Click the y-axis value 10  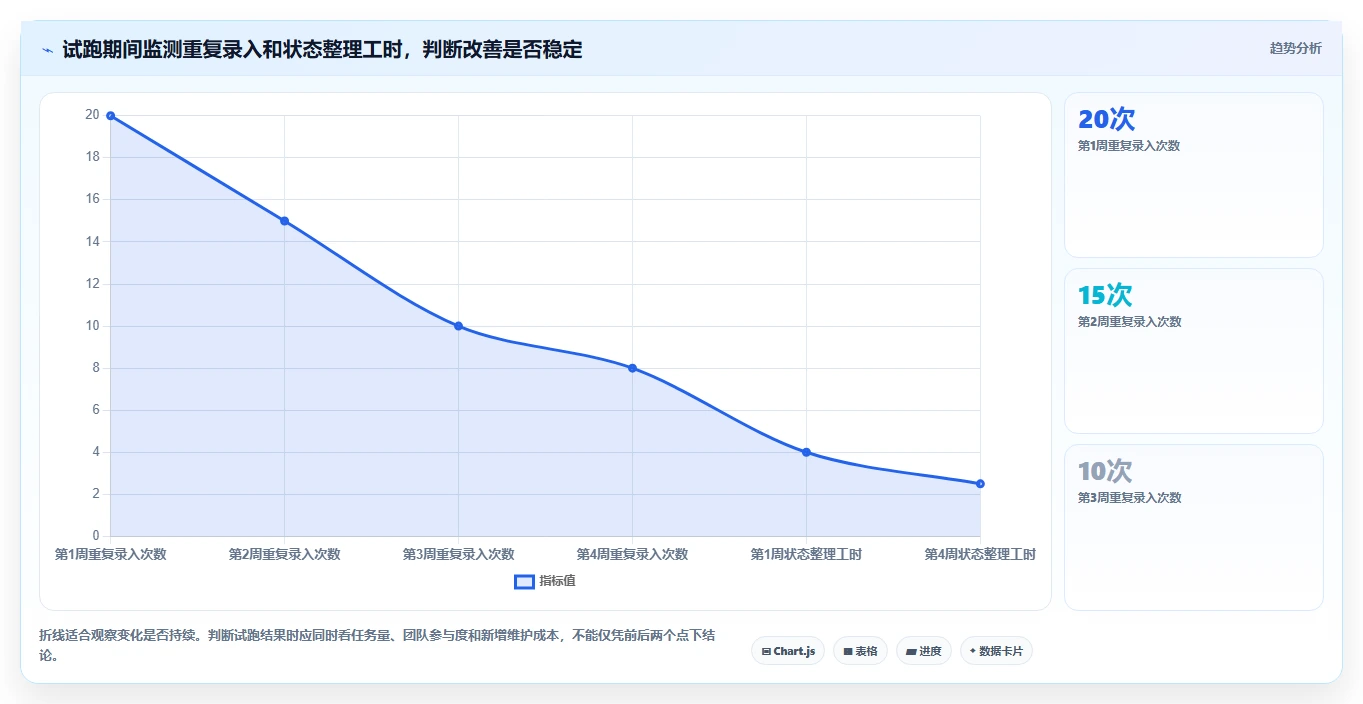(x=92, y=326)
